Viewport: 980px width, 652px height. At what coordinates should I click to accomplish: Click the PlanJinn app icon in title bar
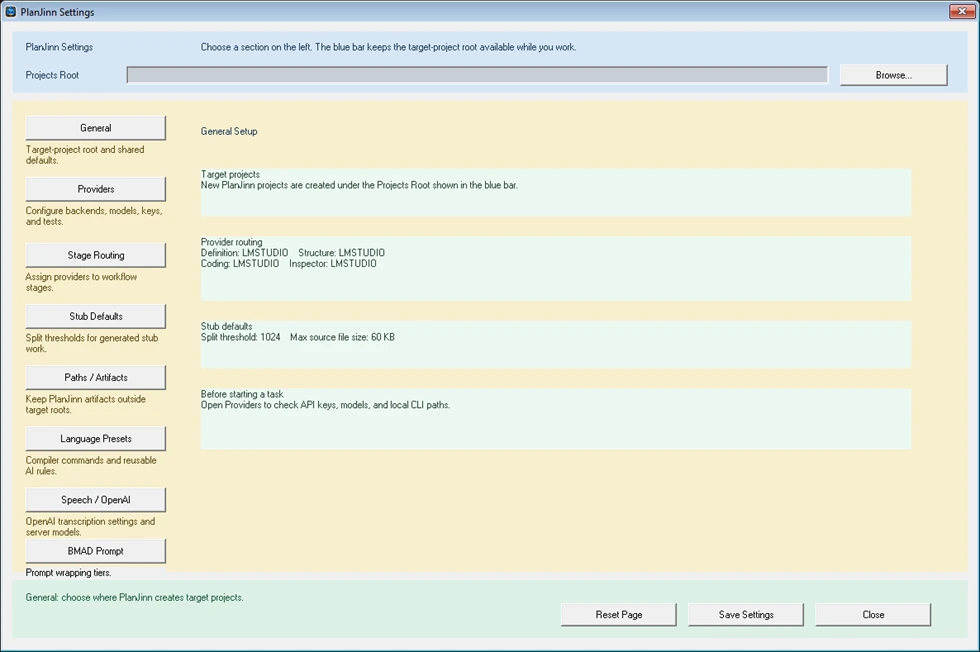point(11,12)
